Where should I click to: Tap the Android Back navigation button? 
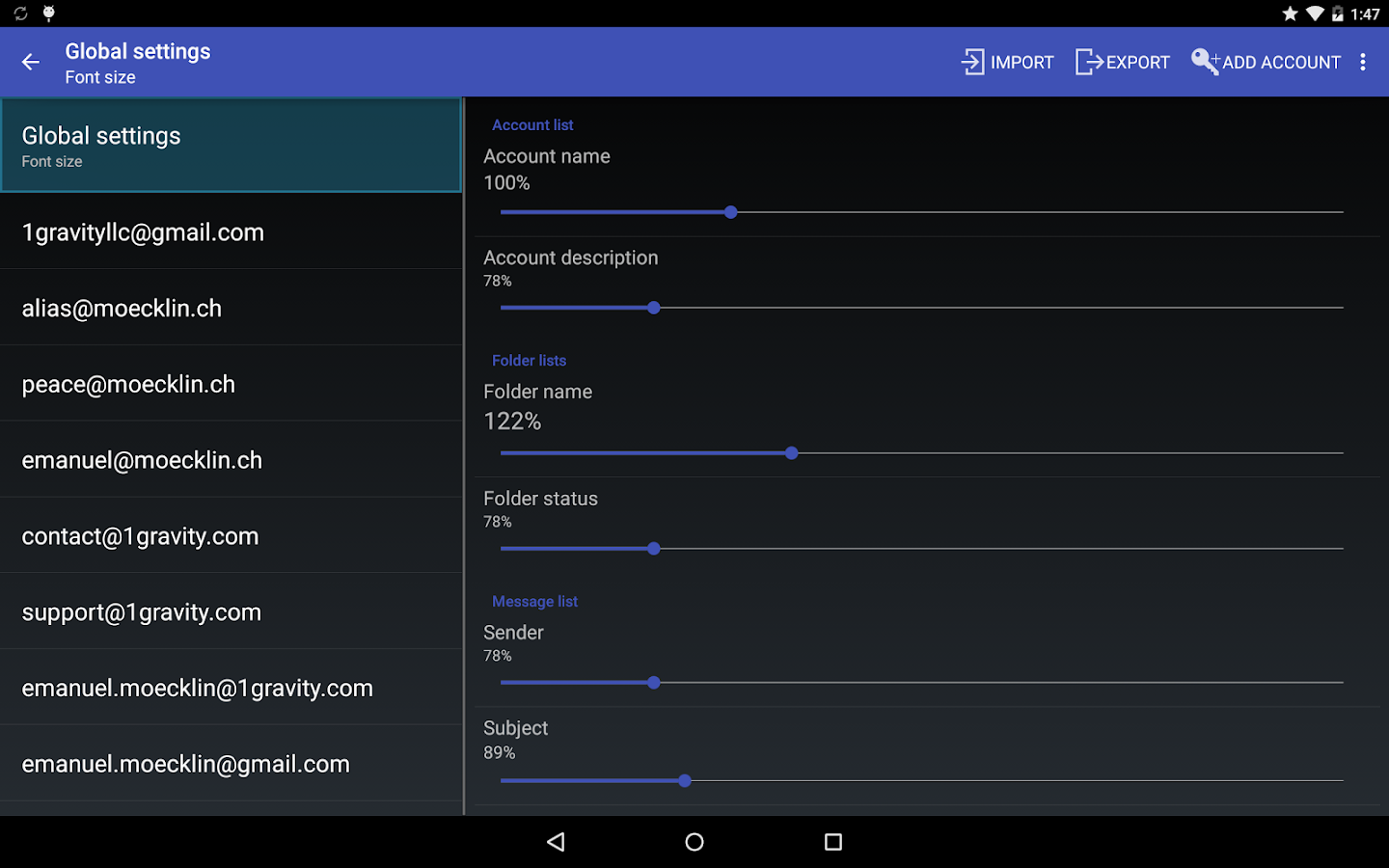[556, 842]
